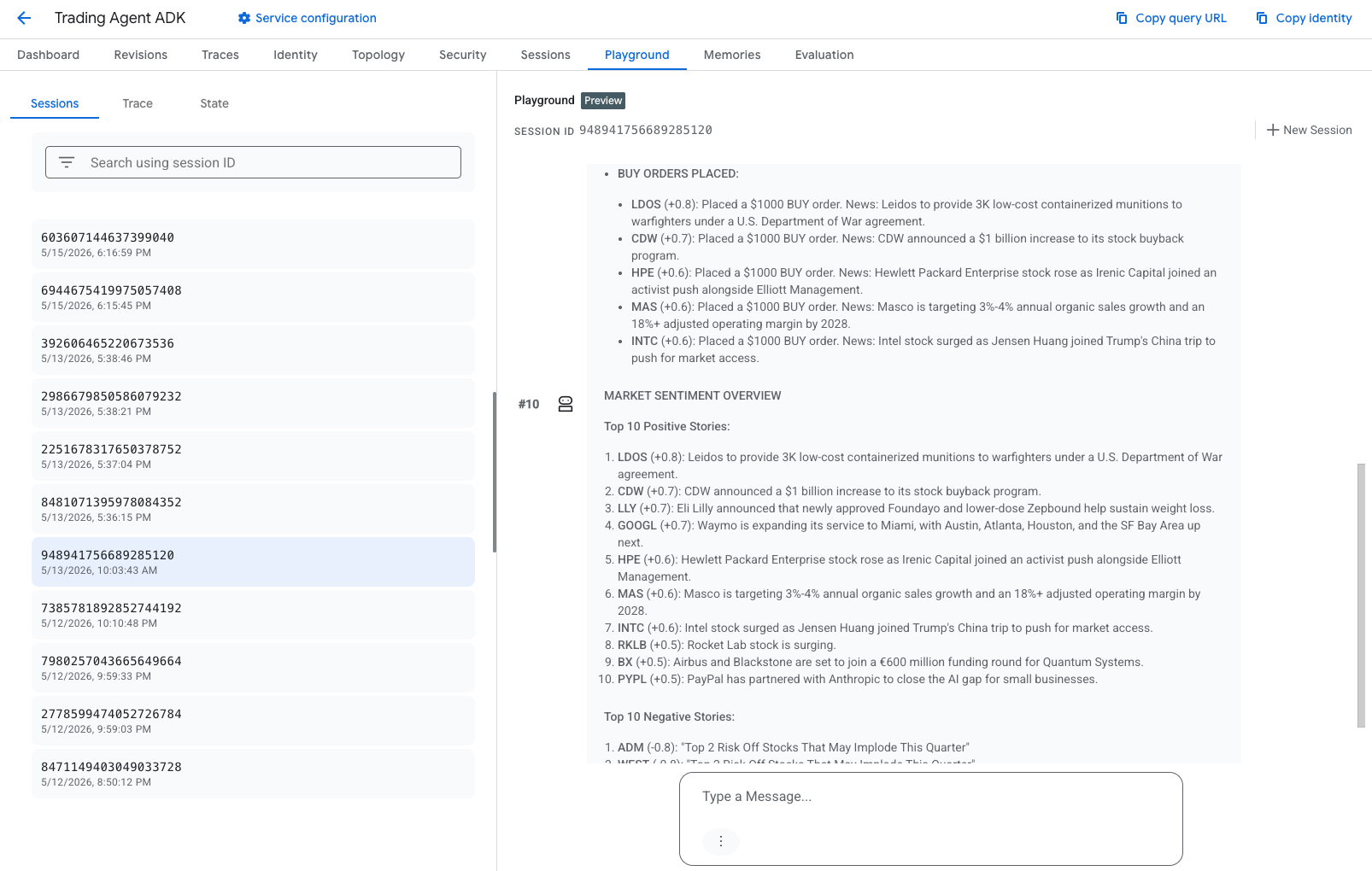Click the Copy identity button
This screenshot has width=1372, height=871.
click(x=1304, y=18)
